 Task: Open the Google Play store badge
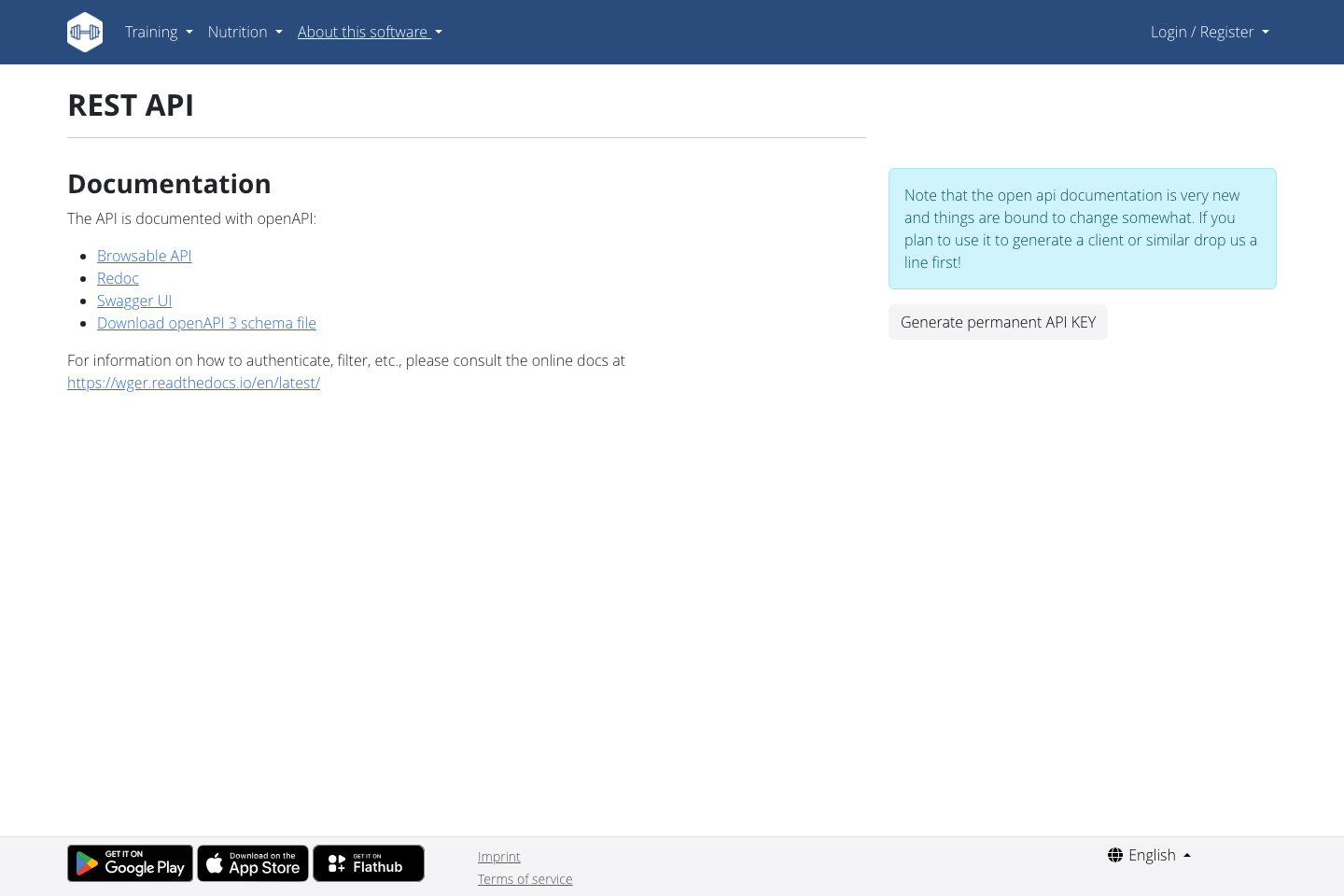click(130, 862)
